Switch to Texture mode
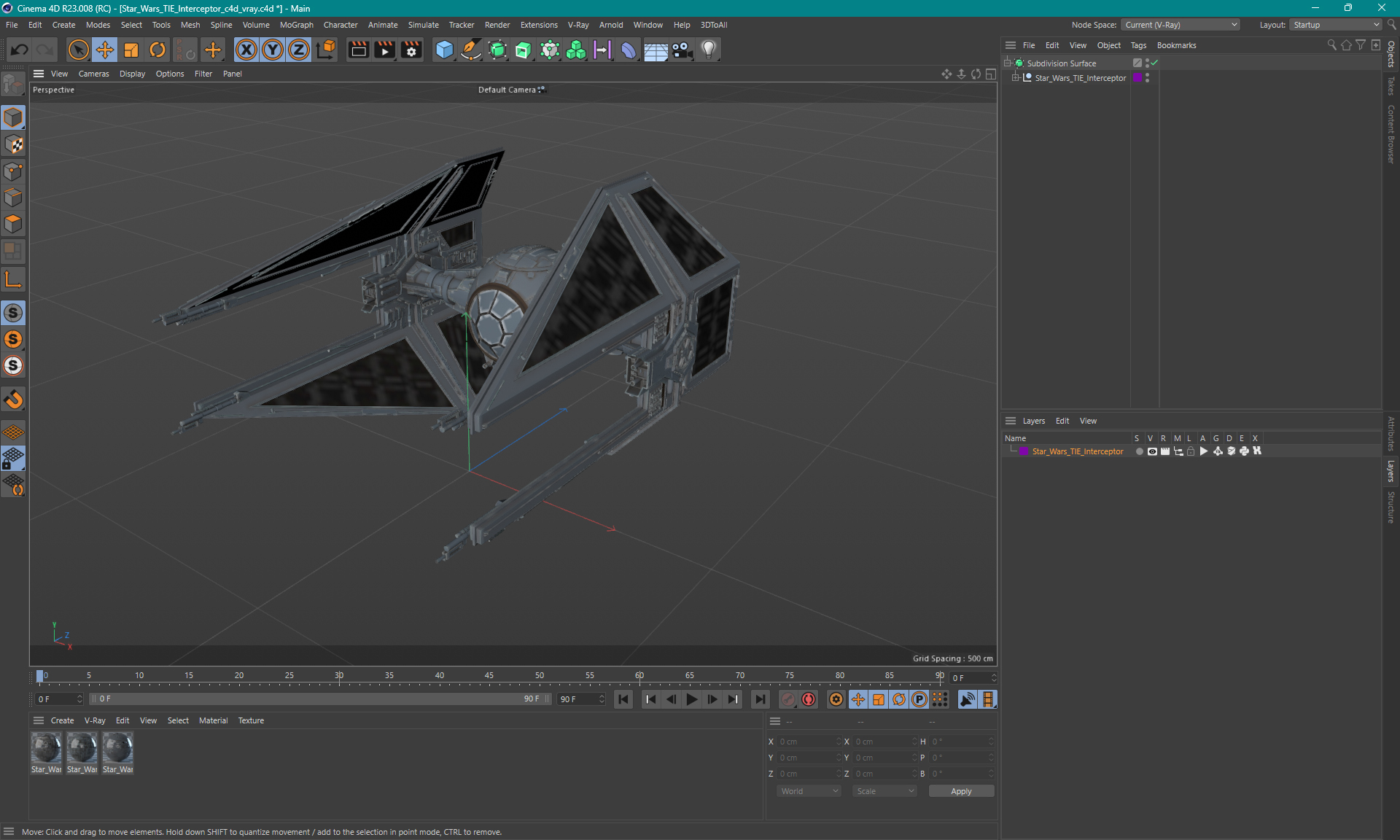 [x=13, y=144]
